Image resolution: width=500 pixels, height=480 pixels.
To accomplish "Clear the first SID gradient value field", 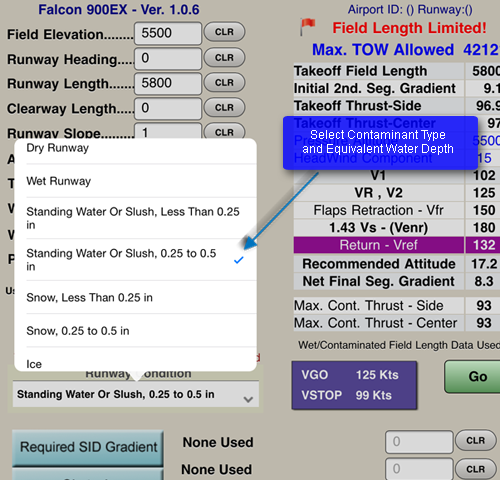I will [x=476, y=441].
